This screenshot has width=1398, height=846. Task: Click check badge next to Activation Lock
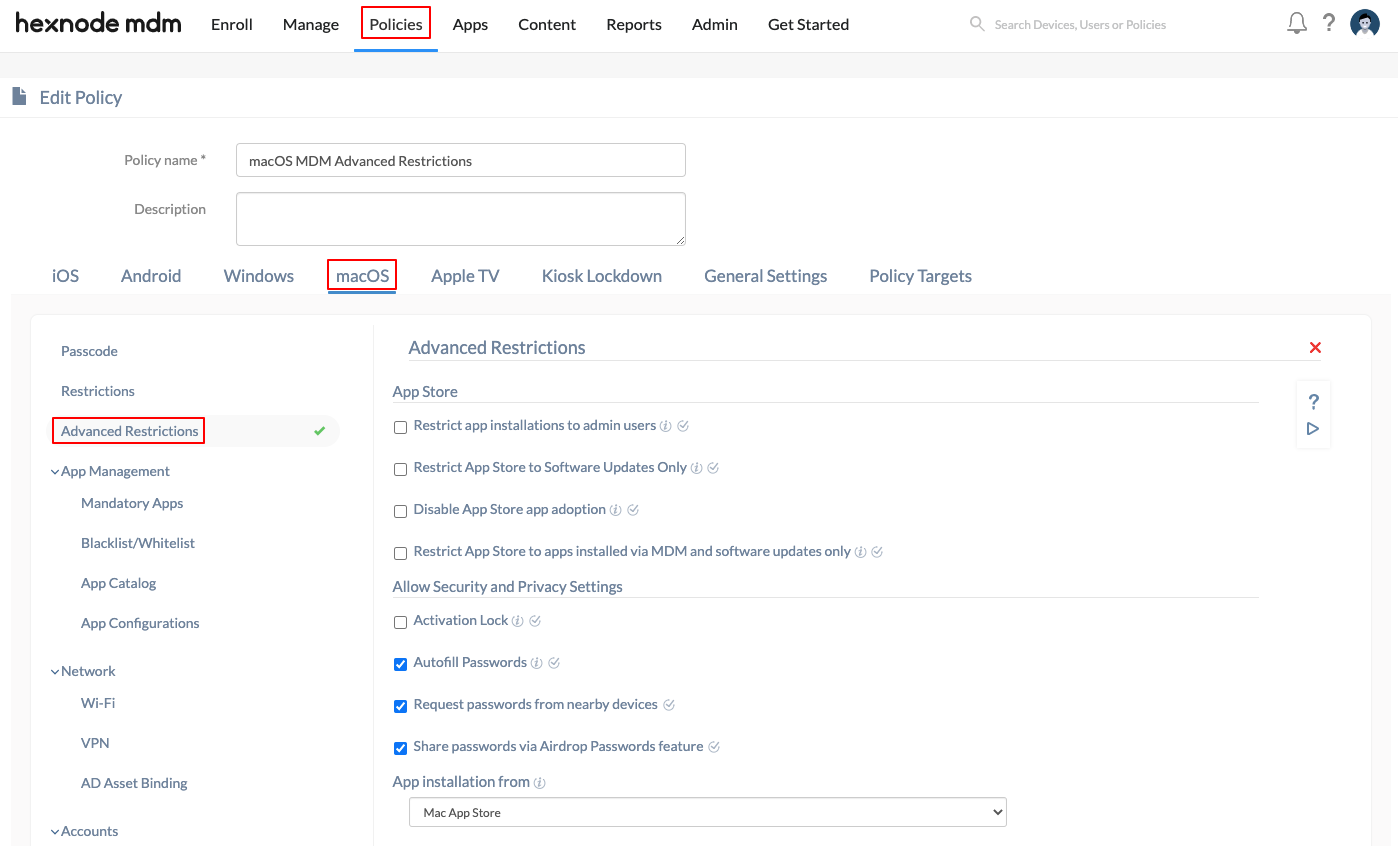535,621
